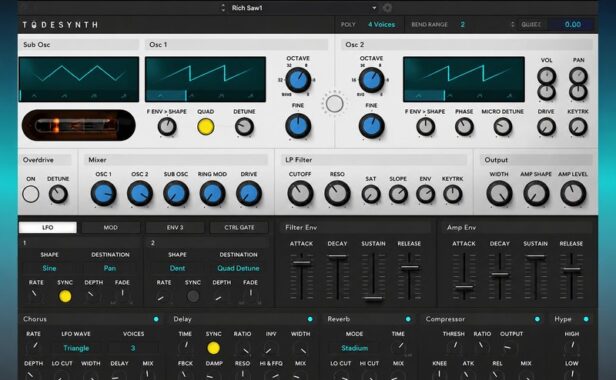This screenshot has width=616, height=380.
Task: Adjust Osc 1 F ENV > SHAPE knob
Action: [x=167, y=127]
